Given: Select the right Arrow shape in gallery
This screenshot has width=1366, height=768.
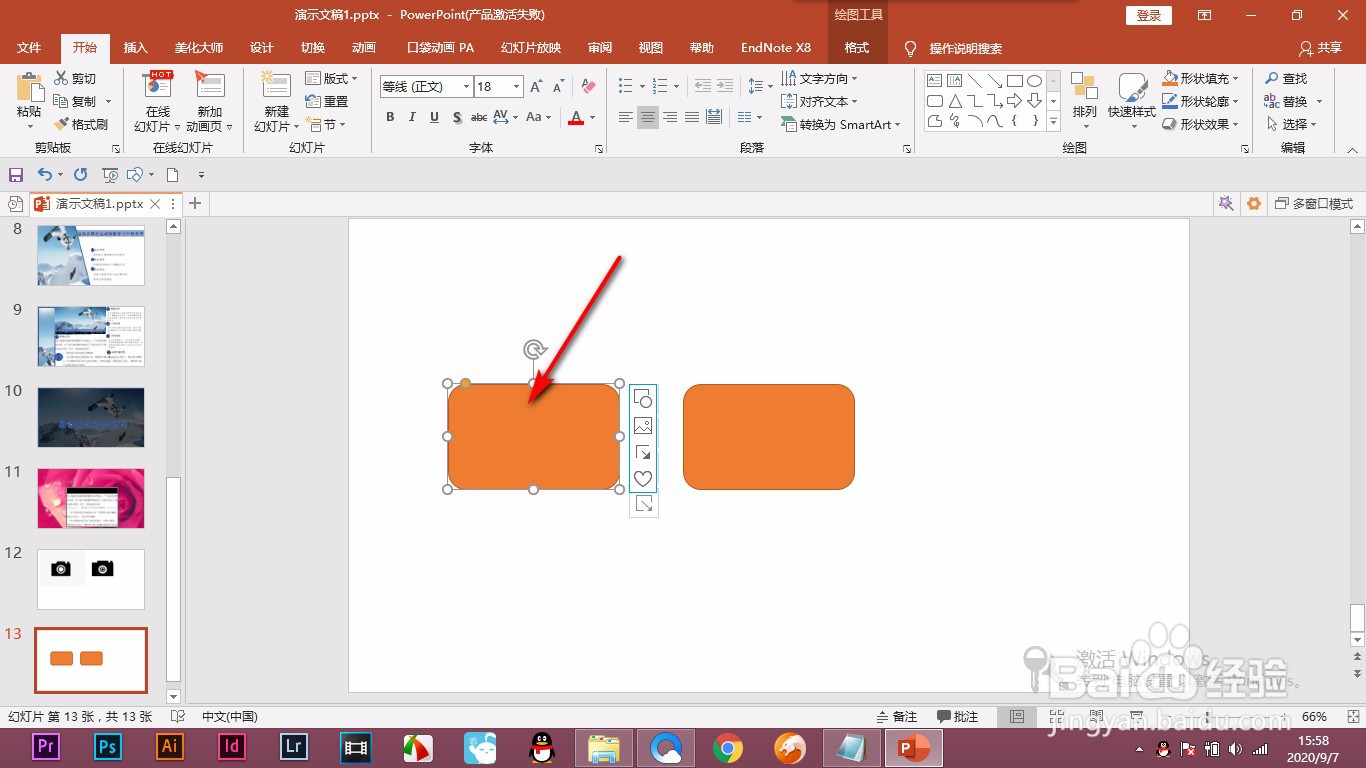Looking at the screenshot, I should [x=1014, y=101].
